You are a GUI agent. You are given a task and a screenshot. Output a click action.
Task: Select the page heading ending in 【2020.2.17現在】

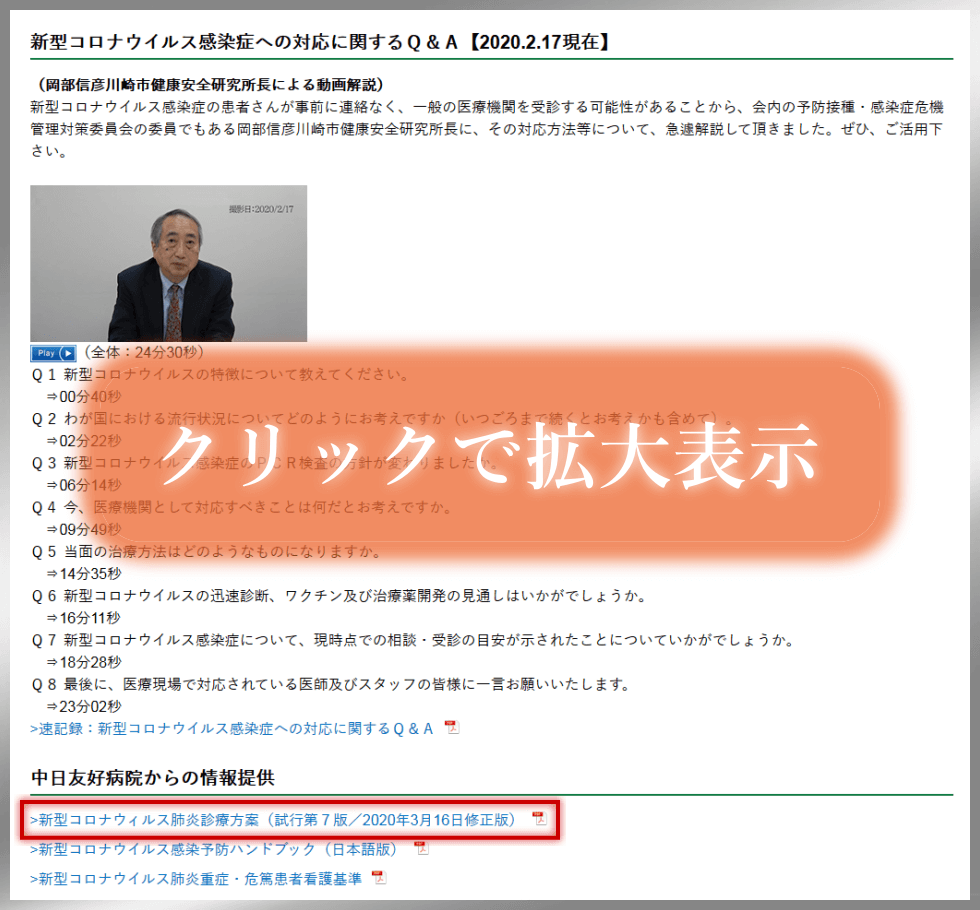click(x=319, y=42)
